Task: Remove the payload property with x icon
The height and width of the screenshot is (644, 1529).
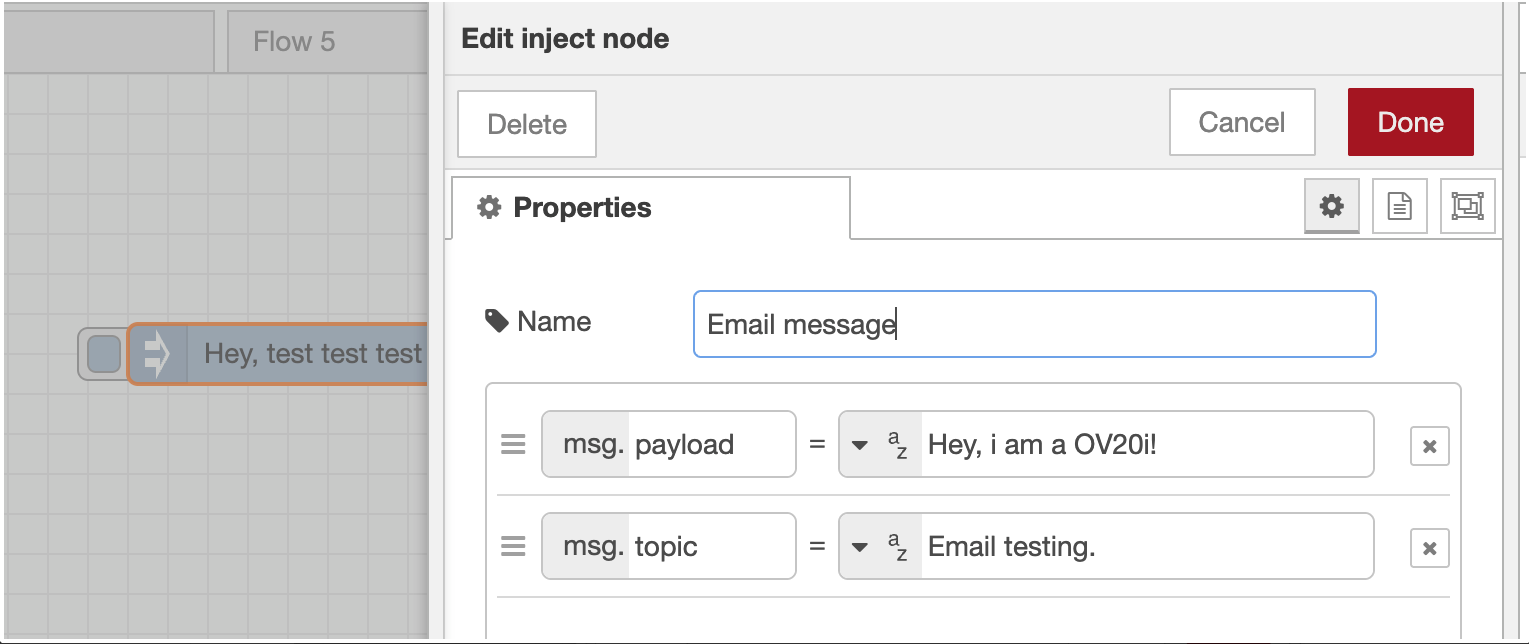Action: tap(1429, 446)
